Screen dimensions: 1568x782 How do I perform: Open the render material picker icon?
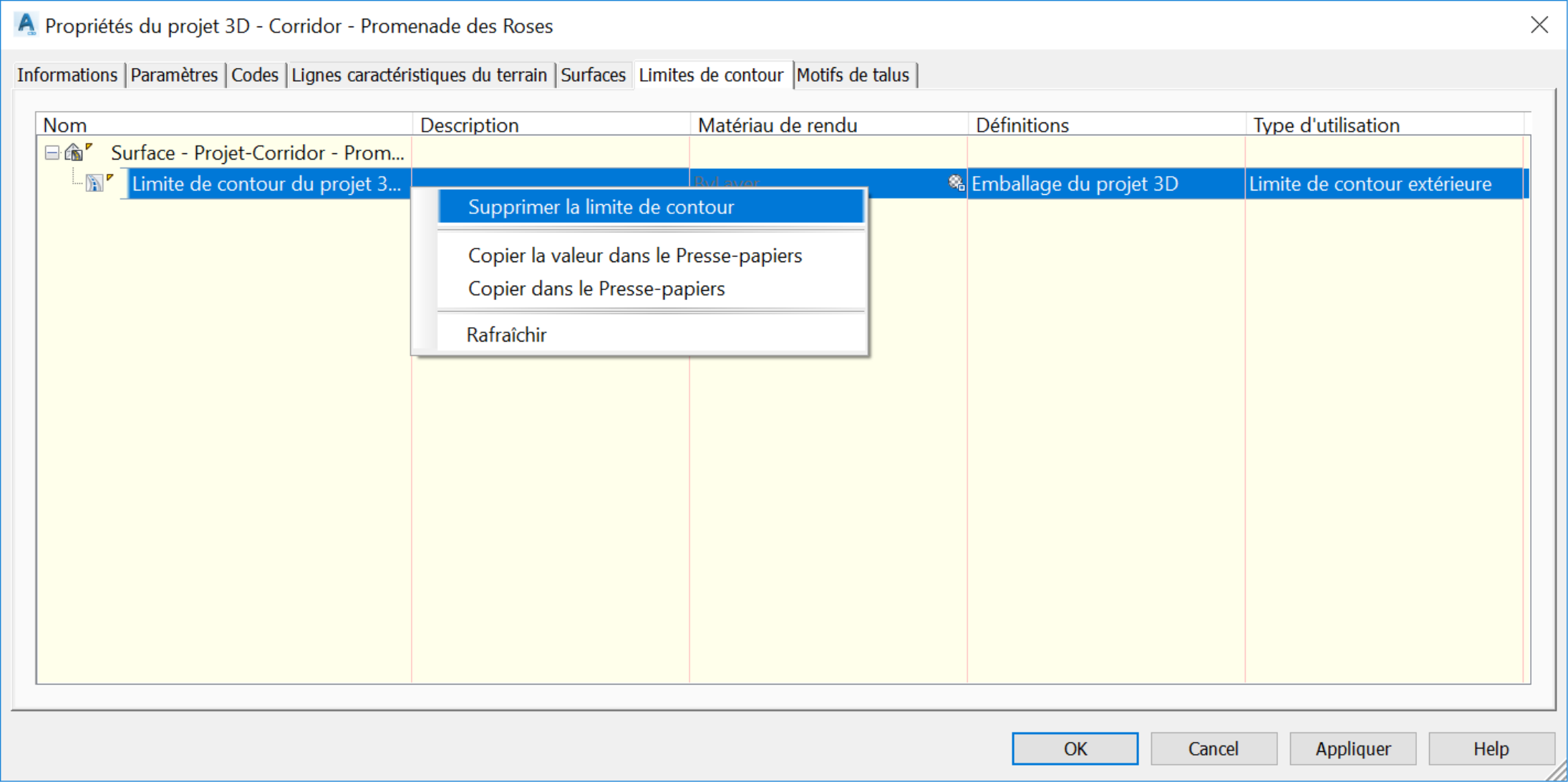pos(956,183)
